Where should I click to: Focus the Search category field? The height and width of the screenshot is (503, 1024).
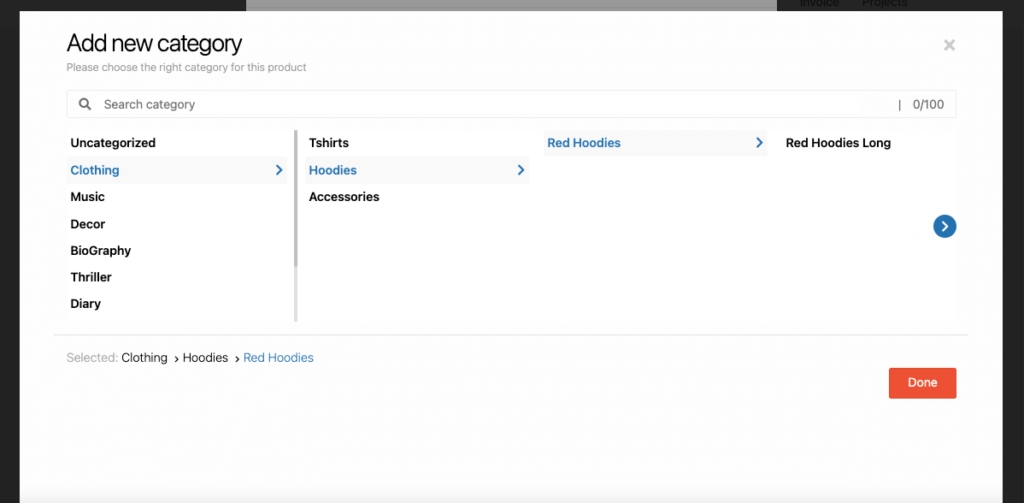[511, 104]
